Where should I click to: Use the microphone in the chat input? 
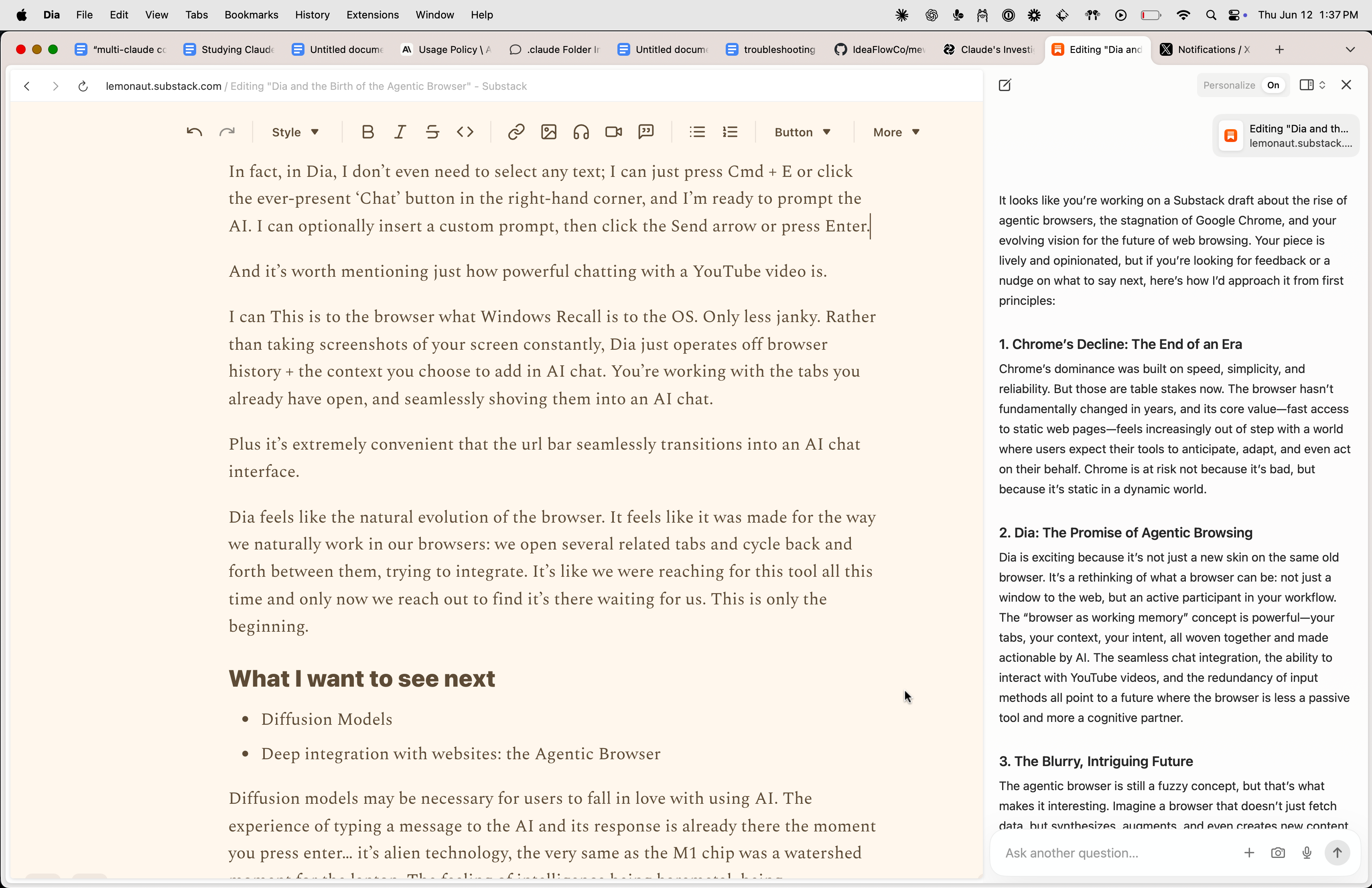point(1307,854)
